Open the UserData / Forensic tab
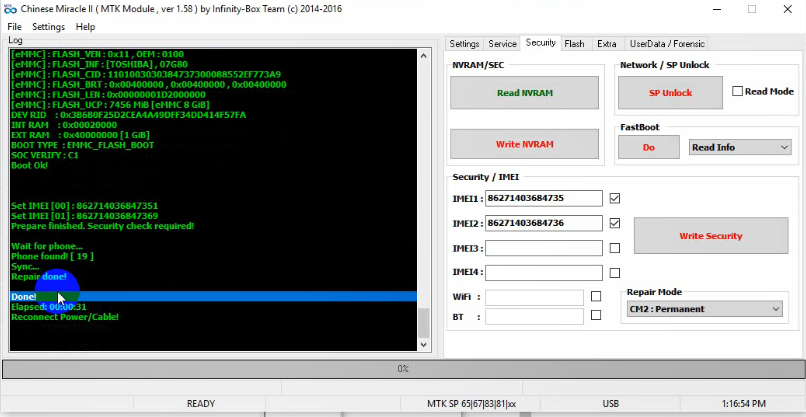 (x=667, y=44)
